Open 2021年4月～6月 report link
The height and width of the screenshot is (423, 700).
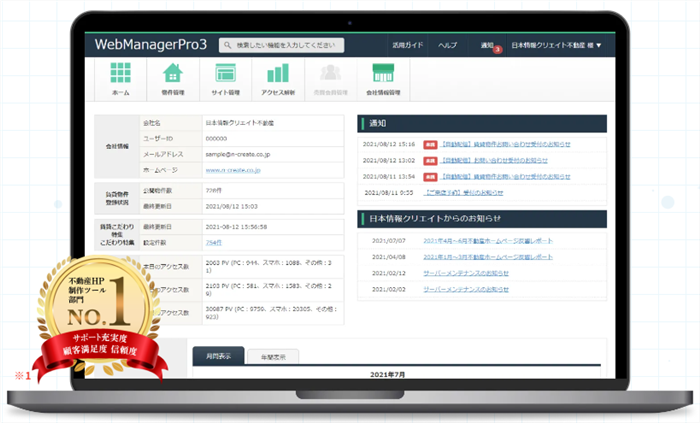point(486,241)
